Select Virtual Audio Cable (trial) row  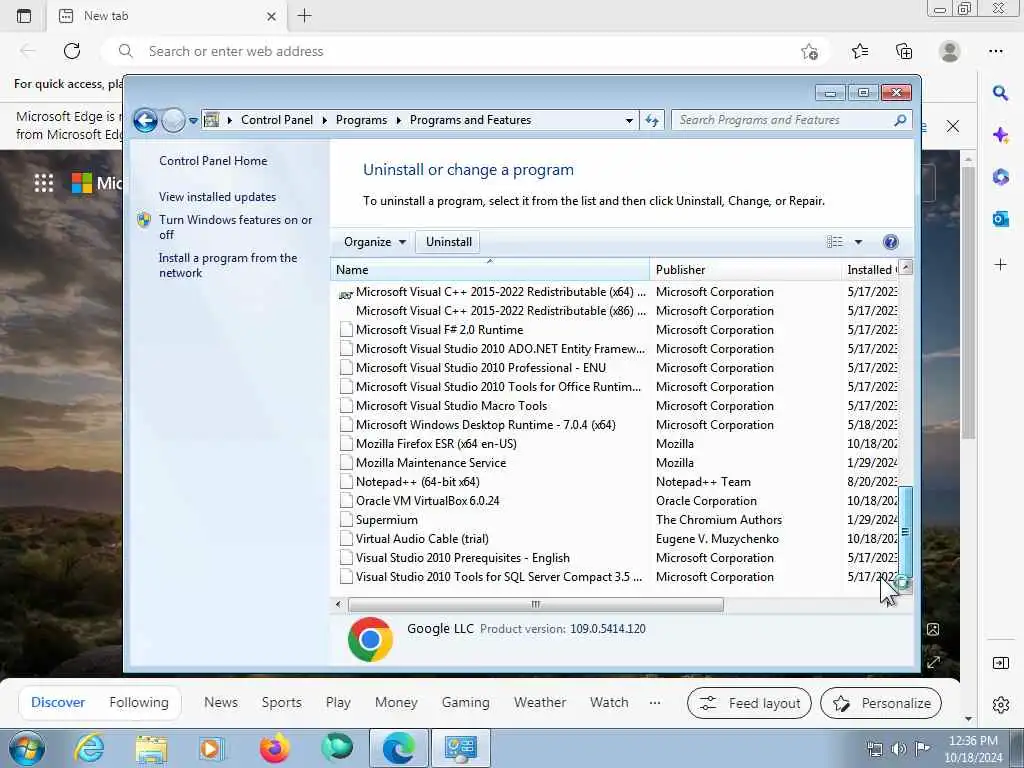coord(615,539)
